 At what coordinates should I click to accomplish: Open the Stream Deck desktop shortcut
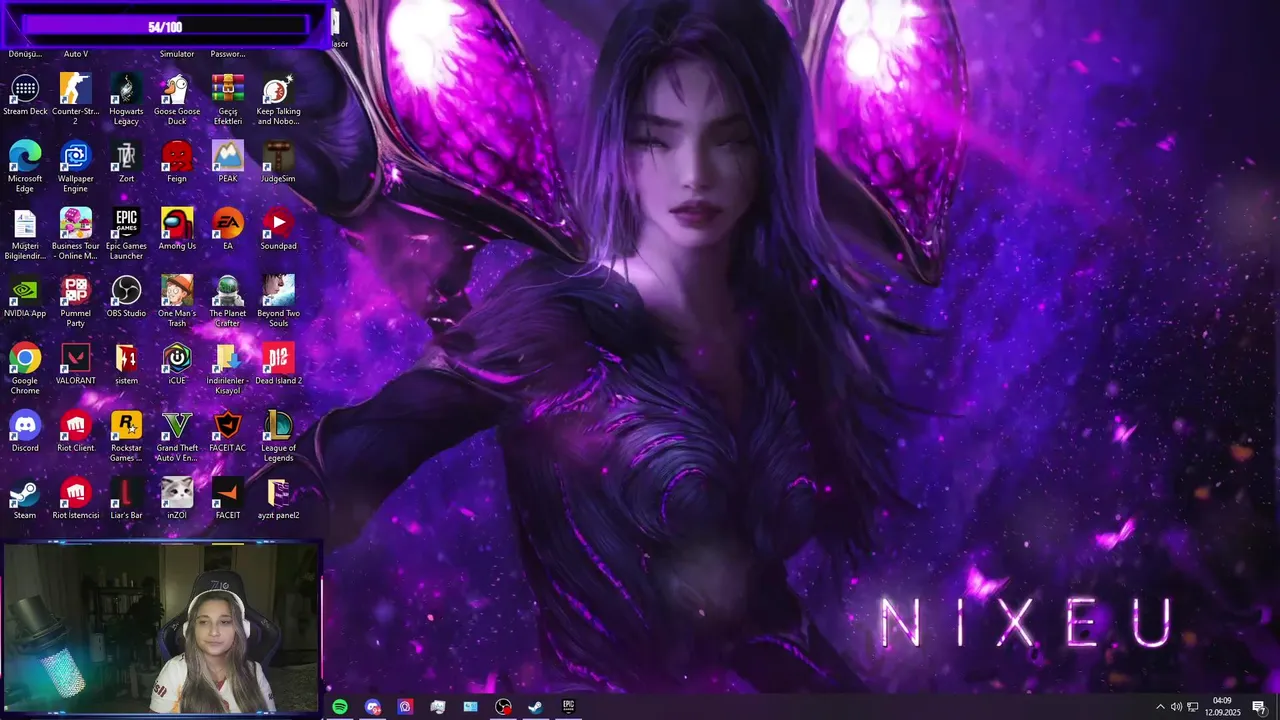coord(25,96)
